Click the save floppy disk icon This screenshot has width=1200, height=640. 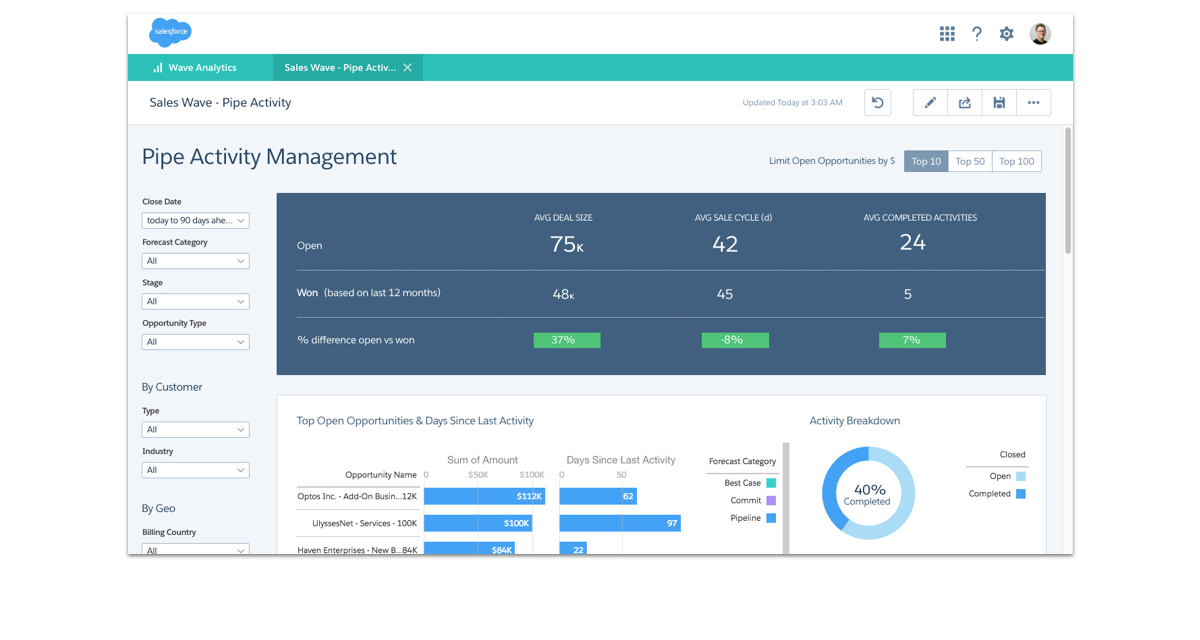pyautogui.click(x=999, y=102)
